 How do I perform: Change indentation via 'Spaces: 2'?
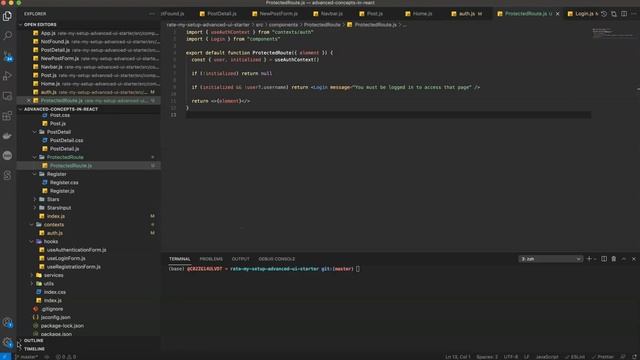pyautogui.click(x=487, y=357)
